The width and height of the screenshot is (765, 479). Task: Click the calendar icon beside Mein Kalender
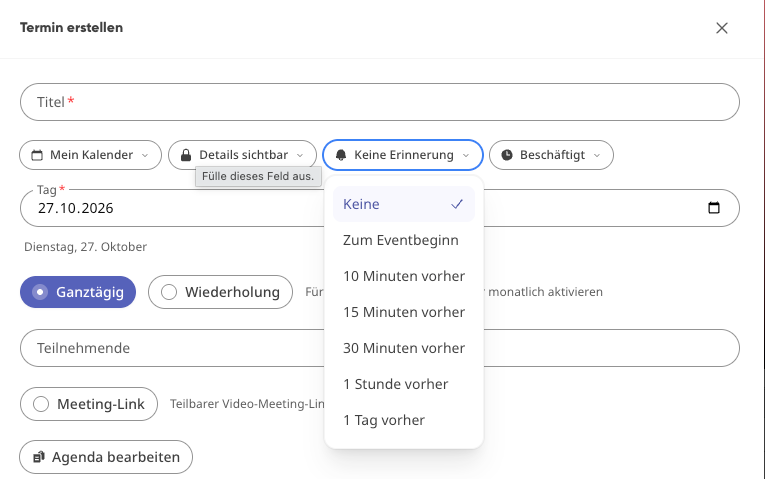[37, 155]
